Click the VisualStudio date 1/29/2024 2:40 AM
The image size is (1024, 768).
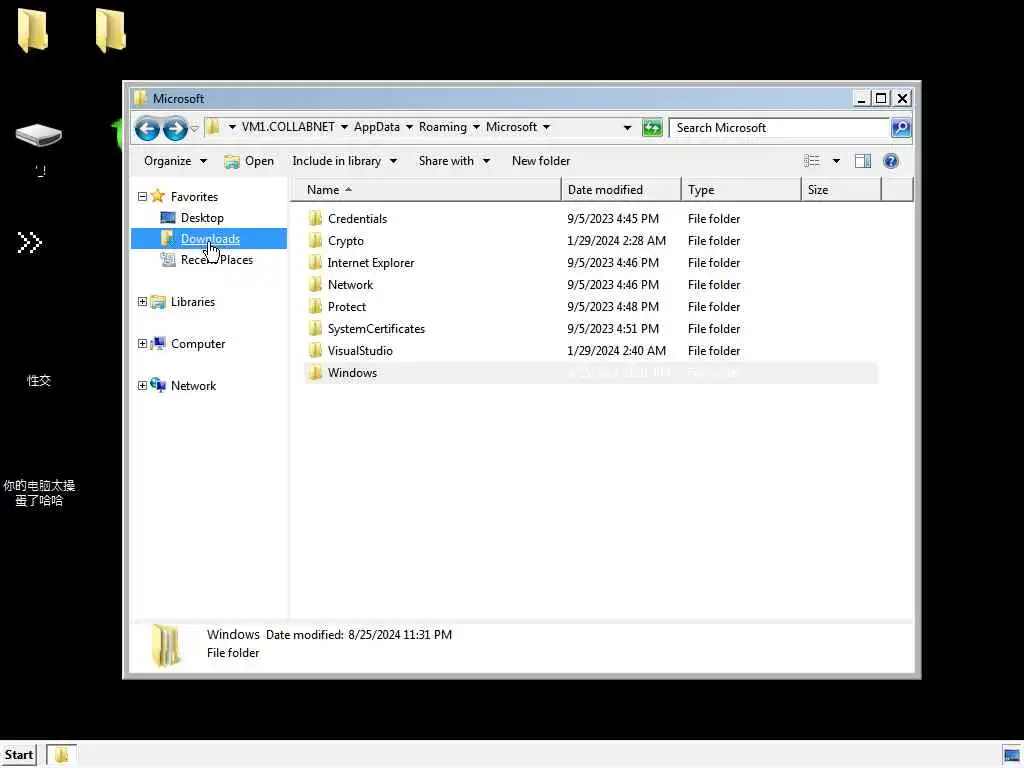click(616, 351)
